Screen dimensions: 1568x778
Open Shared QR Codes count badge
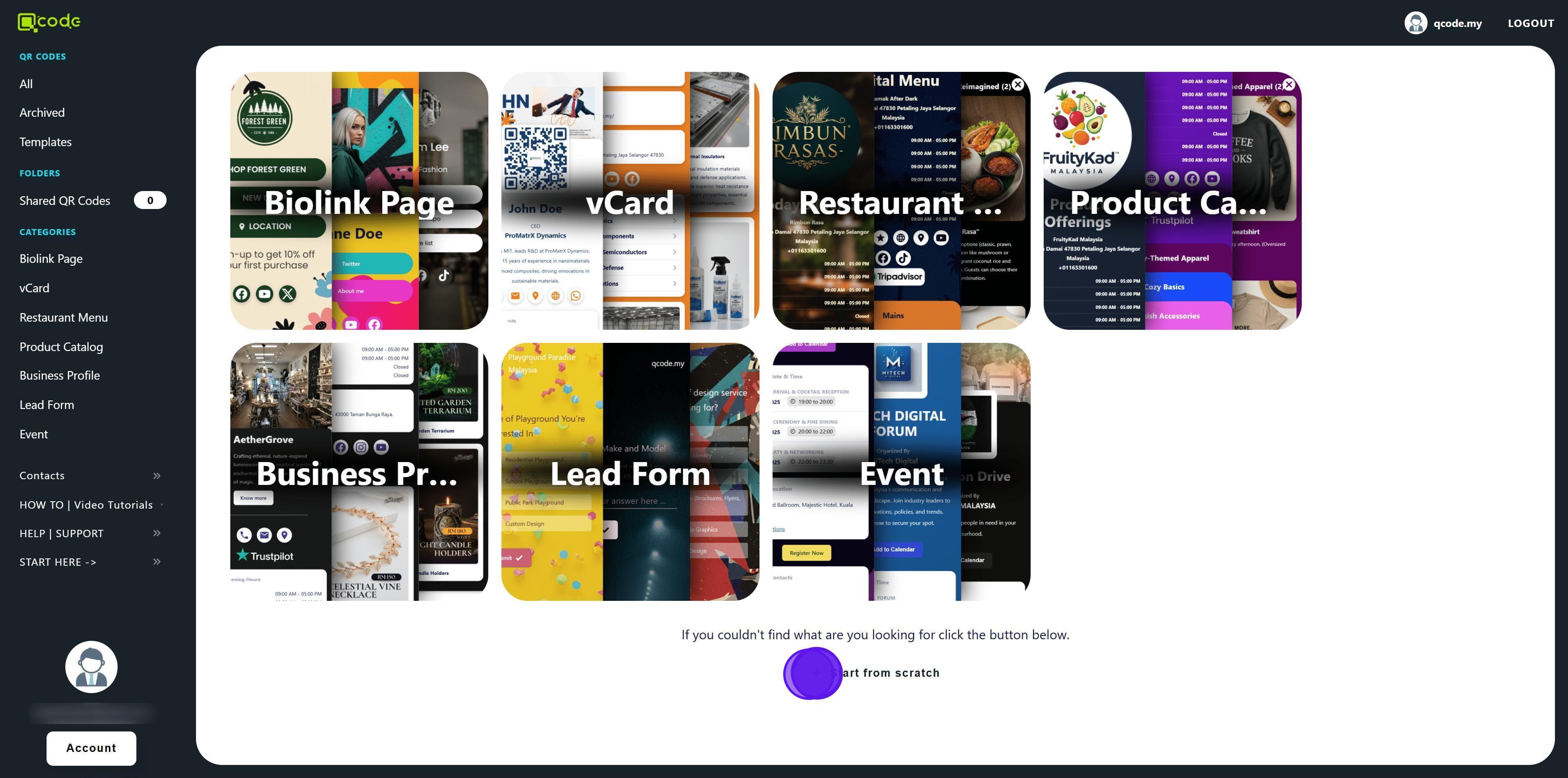[150, 201]
